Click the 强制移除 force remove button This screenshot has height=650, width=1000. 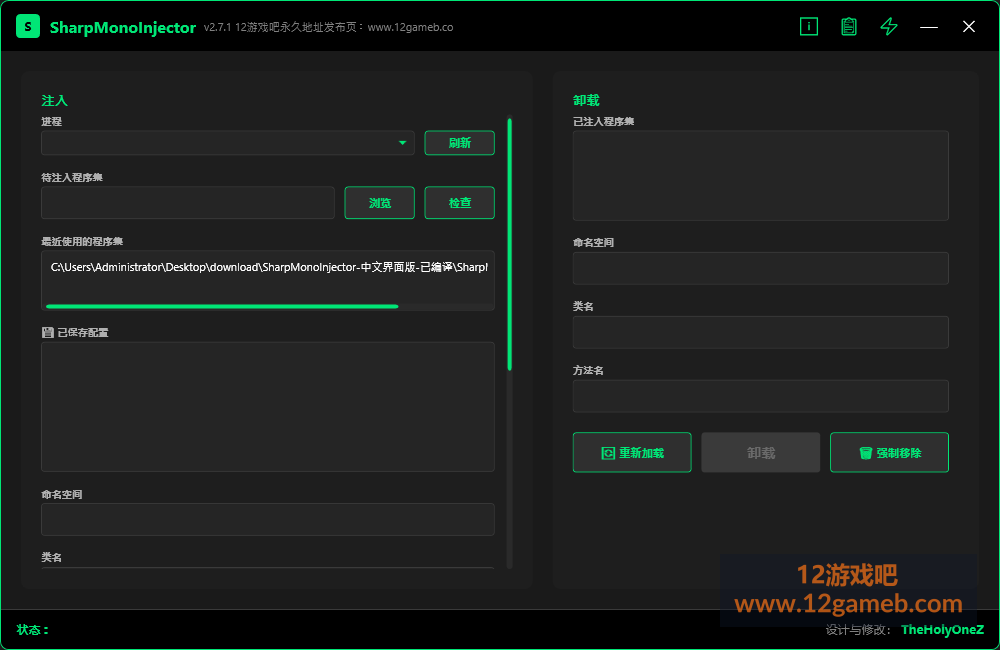pos(889,452)
